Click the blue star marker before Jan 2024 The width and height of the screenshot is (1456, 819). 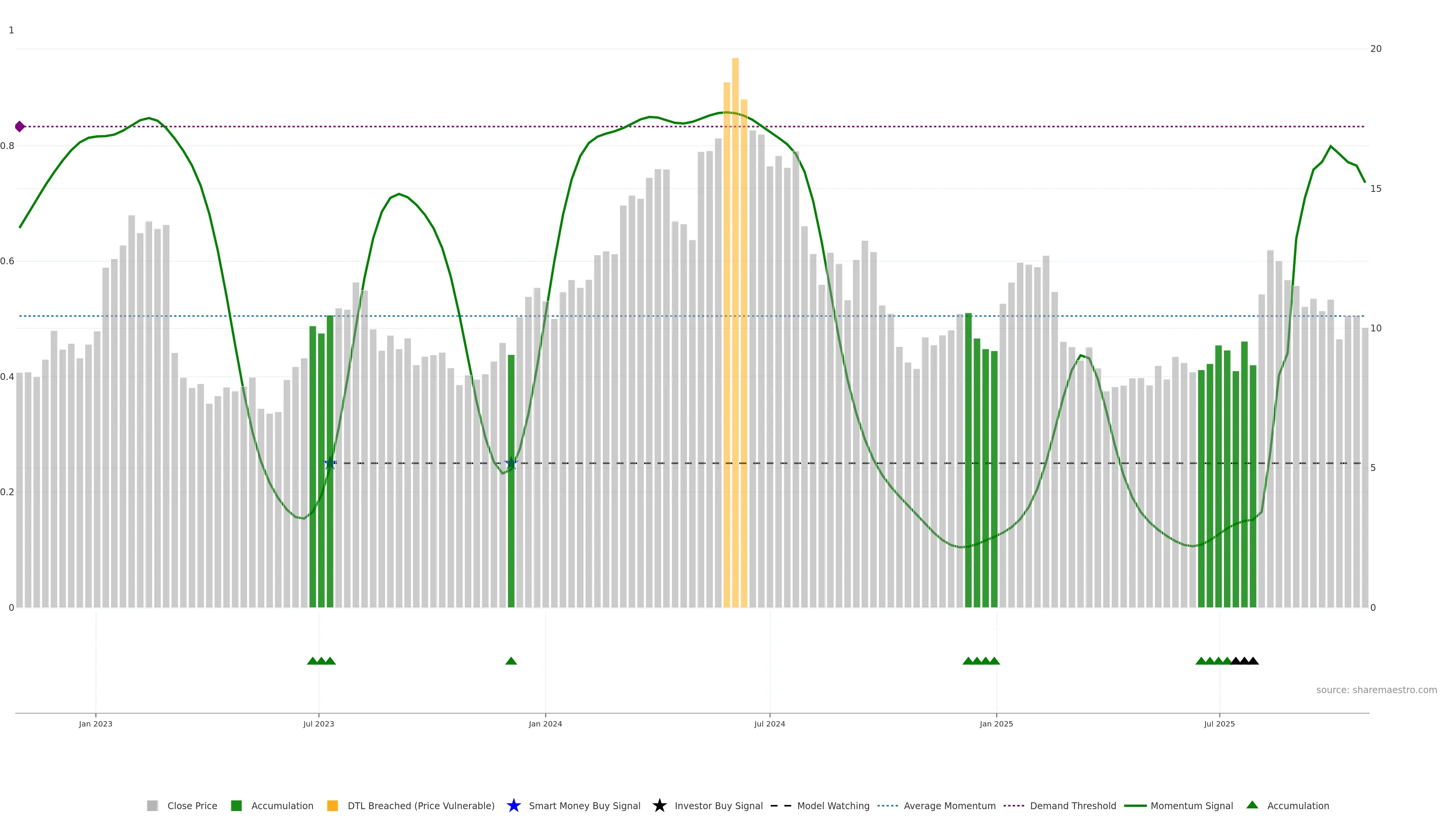coord(511,463)
